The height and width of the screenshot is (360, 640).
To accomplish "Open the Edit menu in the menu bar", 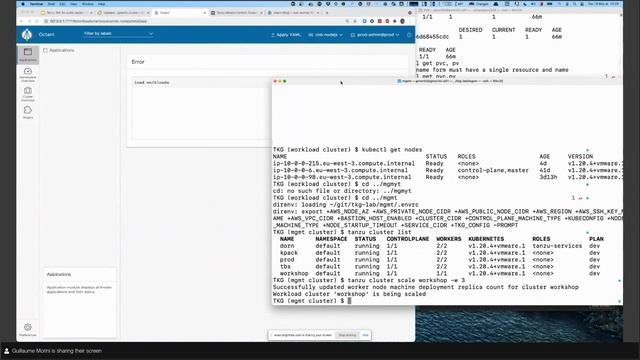I will [x=62, y=4].
